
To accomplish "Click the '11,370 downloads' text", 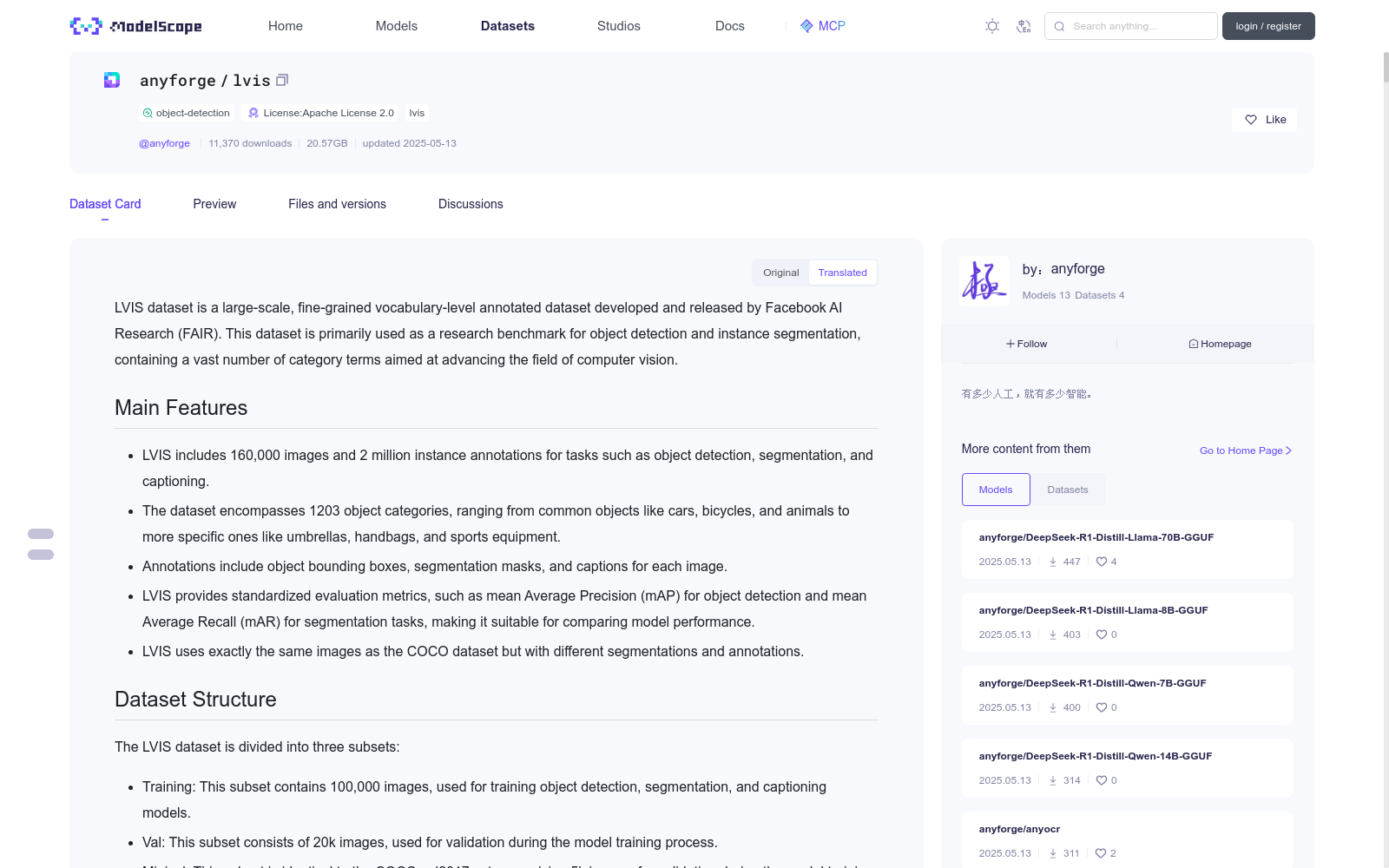I will point(250,143).
